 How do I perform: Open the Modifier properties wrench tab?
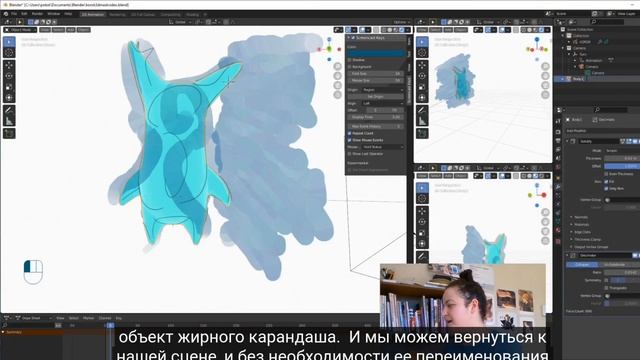click(558, 187)
